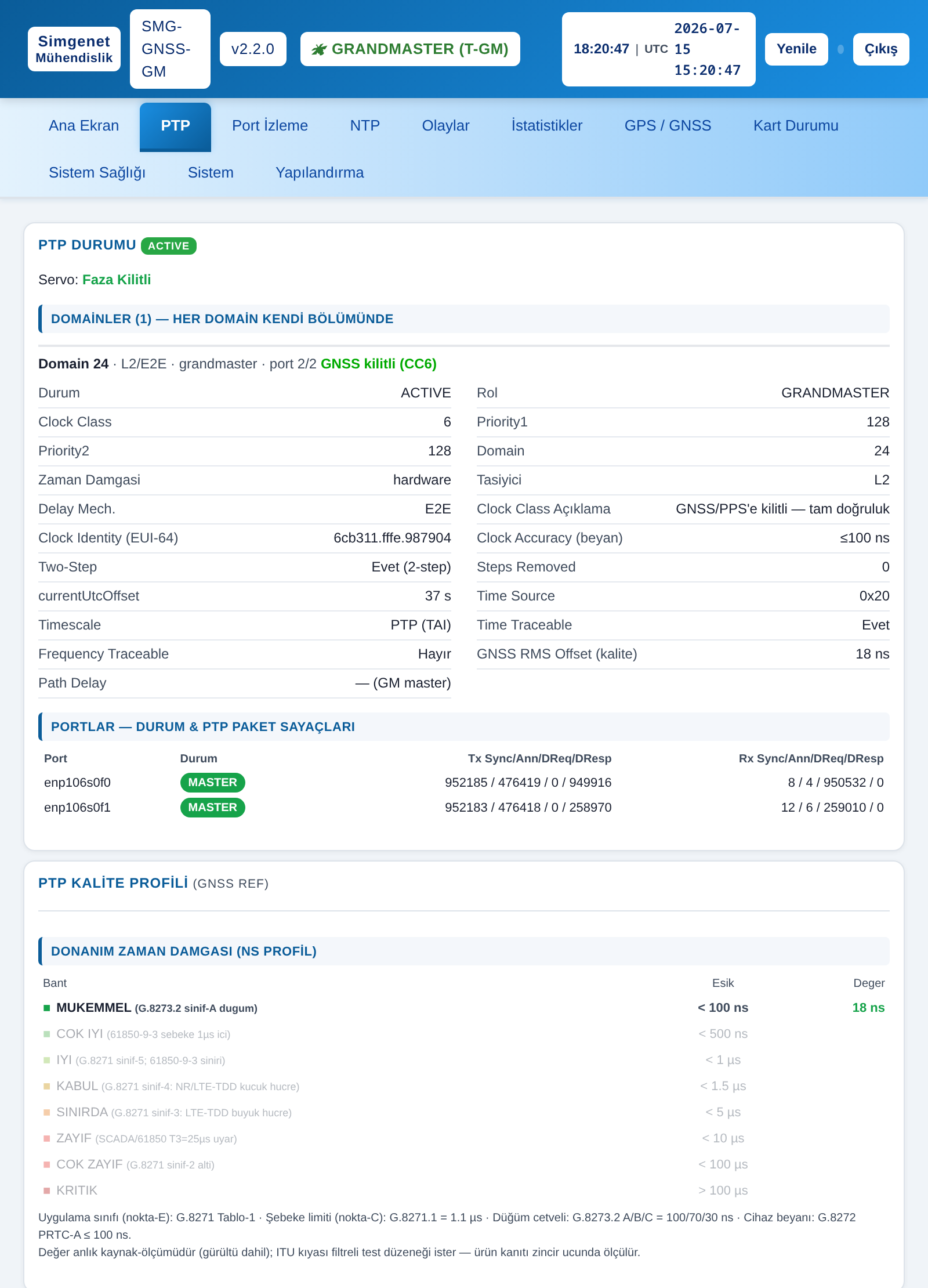
Task: Click Tx counters 952185 / 476419 / 0 / 949916
Action: (528, 783)
